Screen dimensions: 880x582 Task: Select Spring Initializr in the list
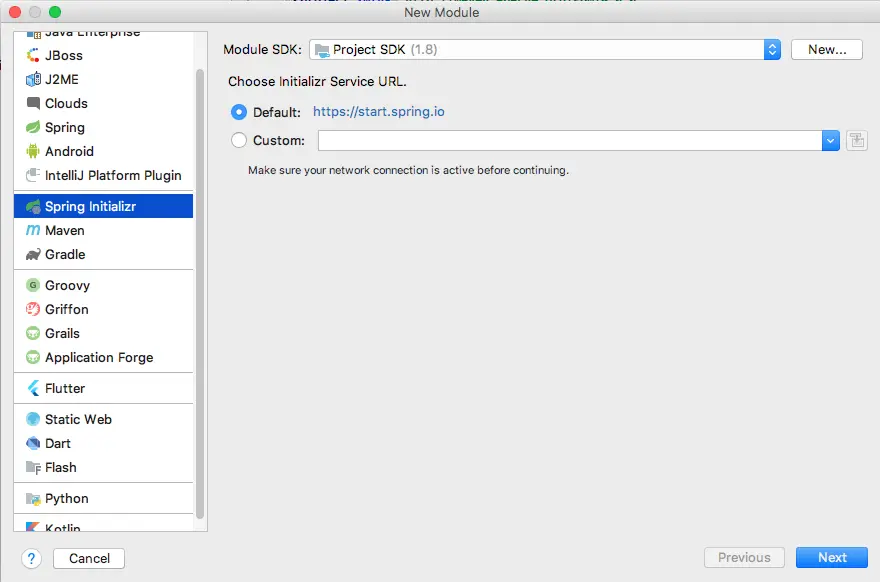[103, 206]
